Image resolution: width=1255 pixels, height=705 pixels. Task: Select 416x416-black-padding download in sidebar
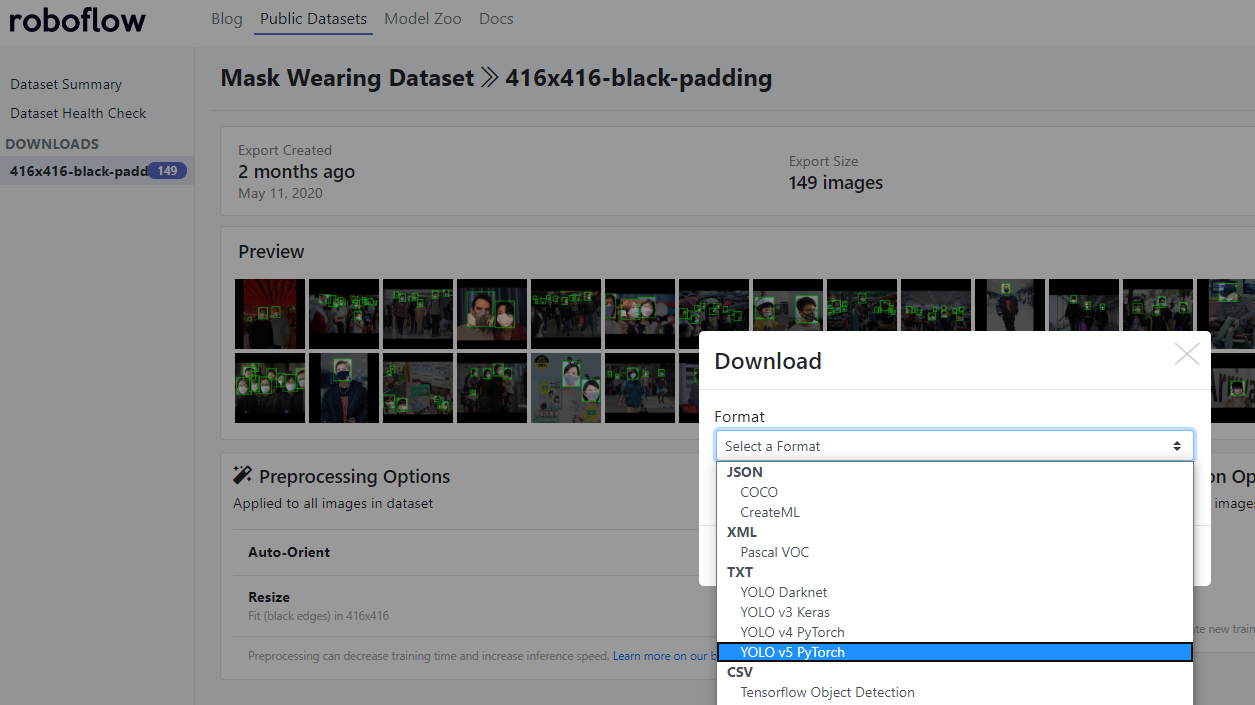tap(97, 171)
